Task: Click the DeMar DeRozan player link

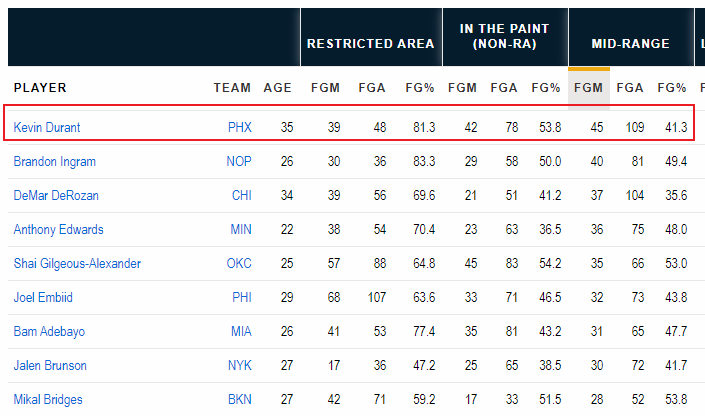Action: tap(56, 196)
